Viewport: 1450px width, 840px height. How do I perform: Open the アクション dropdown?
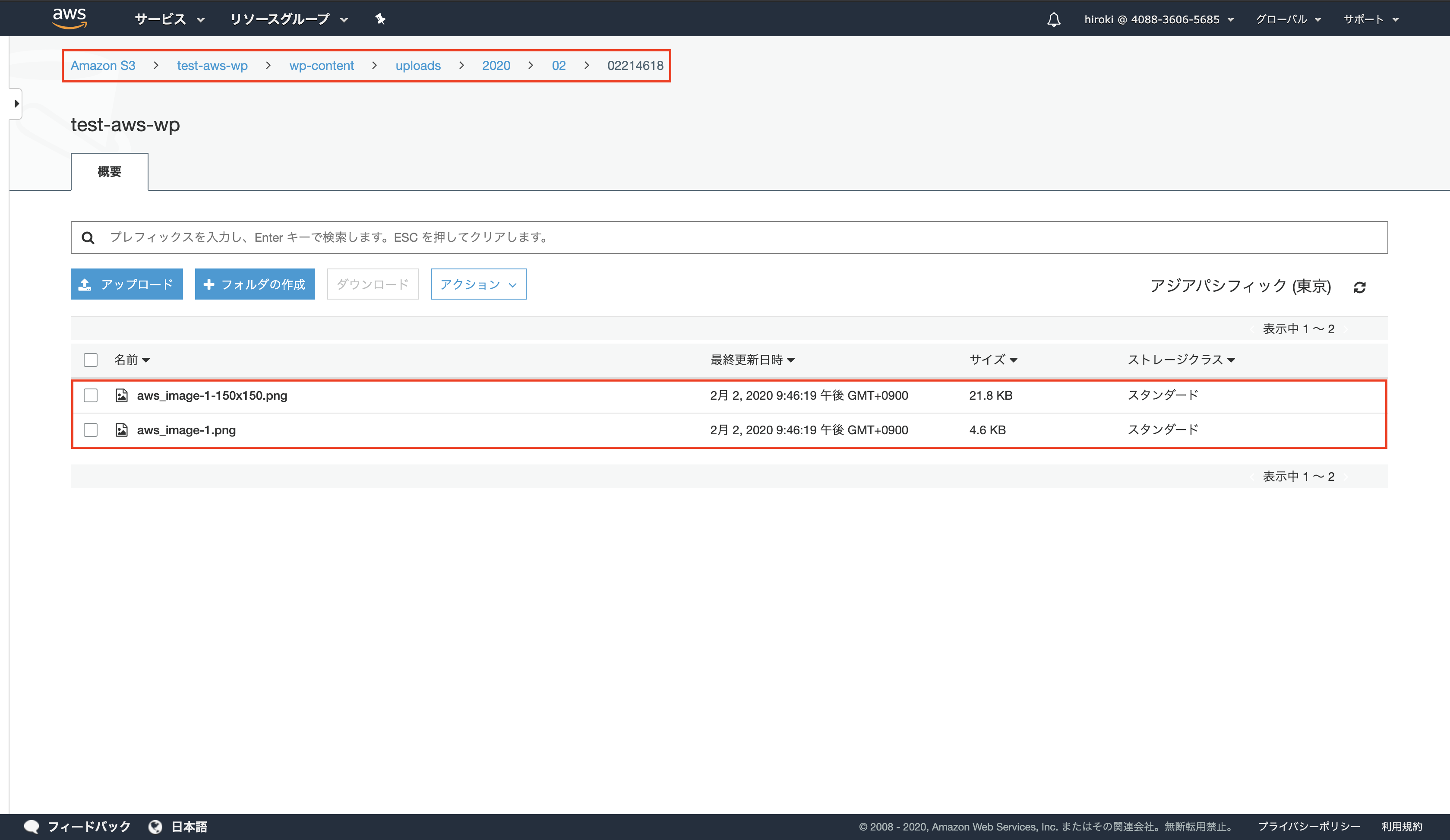pyautogui.click(x=477, y=284)
